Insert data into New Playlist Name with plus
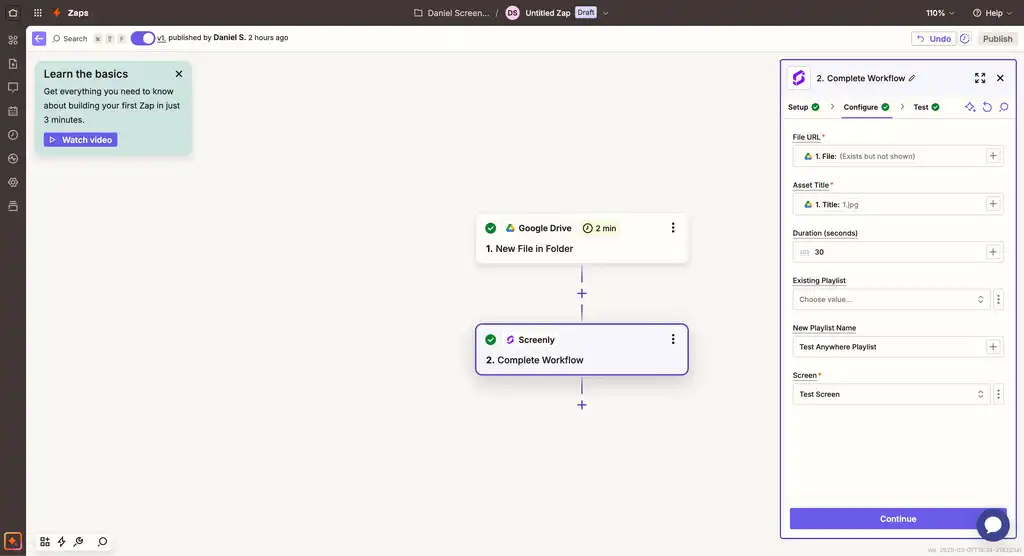The image size is (1024, 556). 993,347
